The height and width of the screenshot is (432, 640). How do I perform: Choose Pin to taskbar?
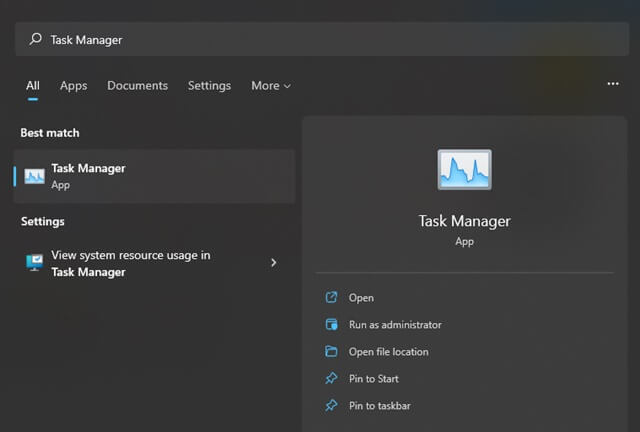(379, 406)
